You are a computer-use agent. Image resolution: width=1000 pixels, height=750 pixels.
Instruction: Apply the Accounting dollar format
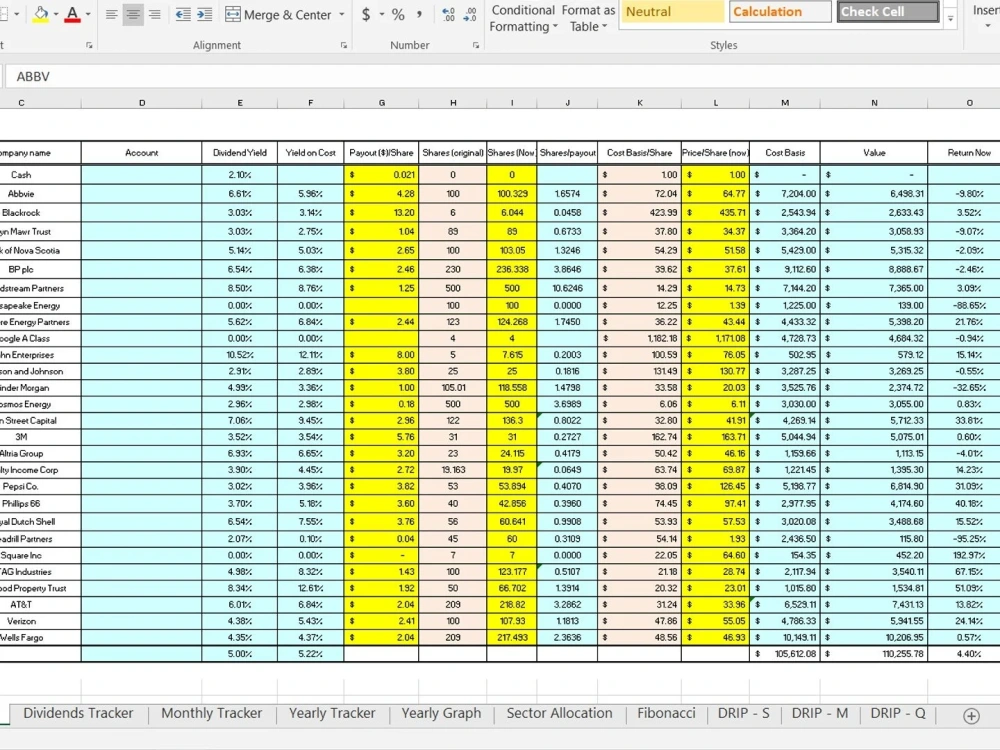366,14
